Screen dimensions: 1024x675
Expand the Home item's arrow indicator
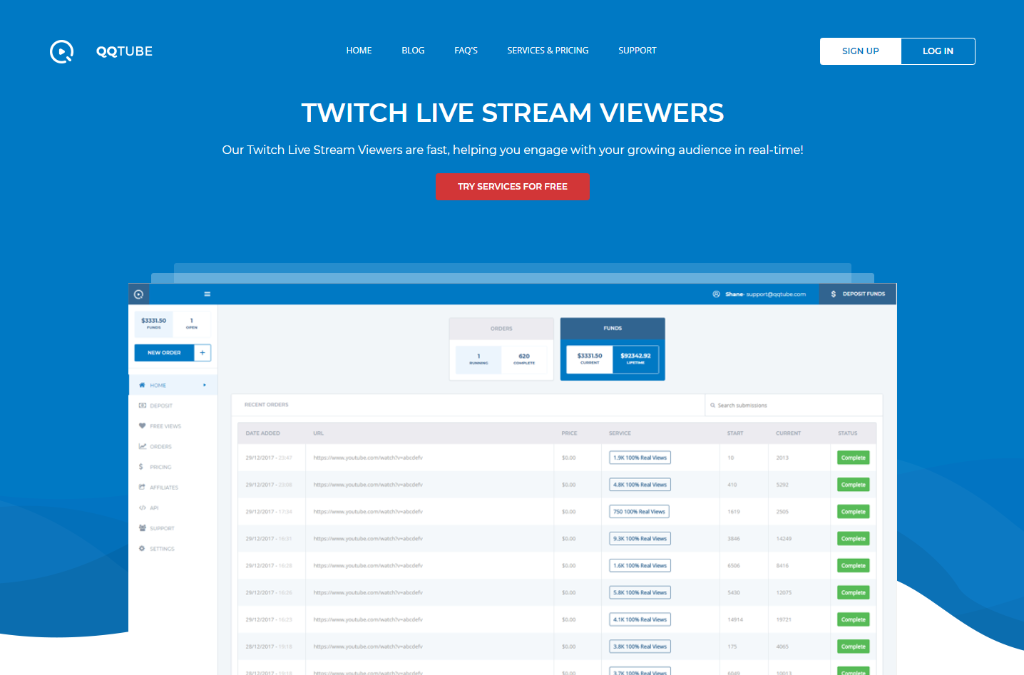coord(204,385)
